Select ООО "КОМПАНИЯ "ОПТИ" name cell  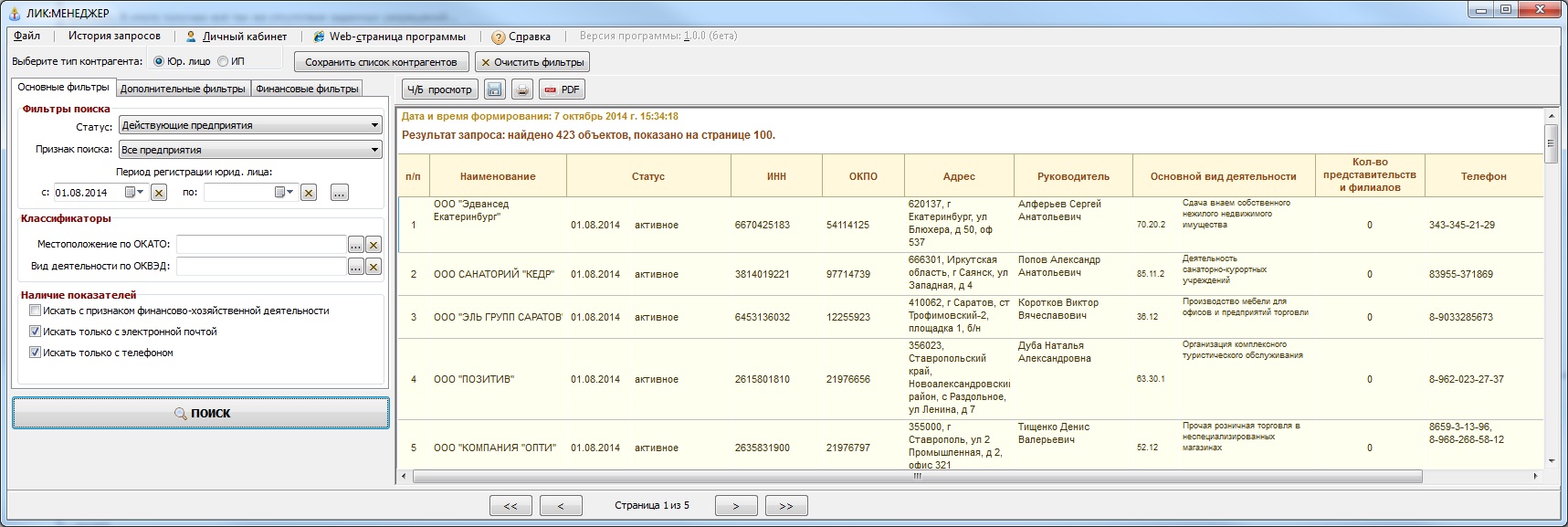click(x=495, y=448)
